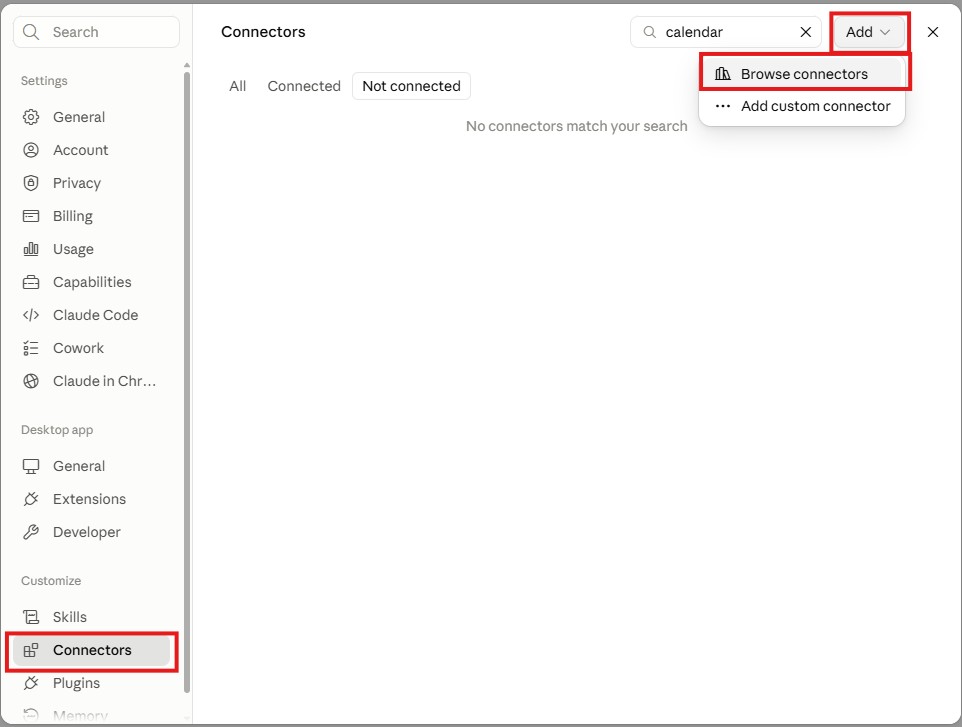Click the Capabilities toolbox icon
The width and height of the screenshot is (962, 727).
click(31, 282)
